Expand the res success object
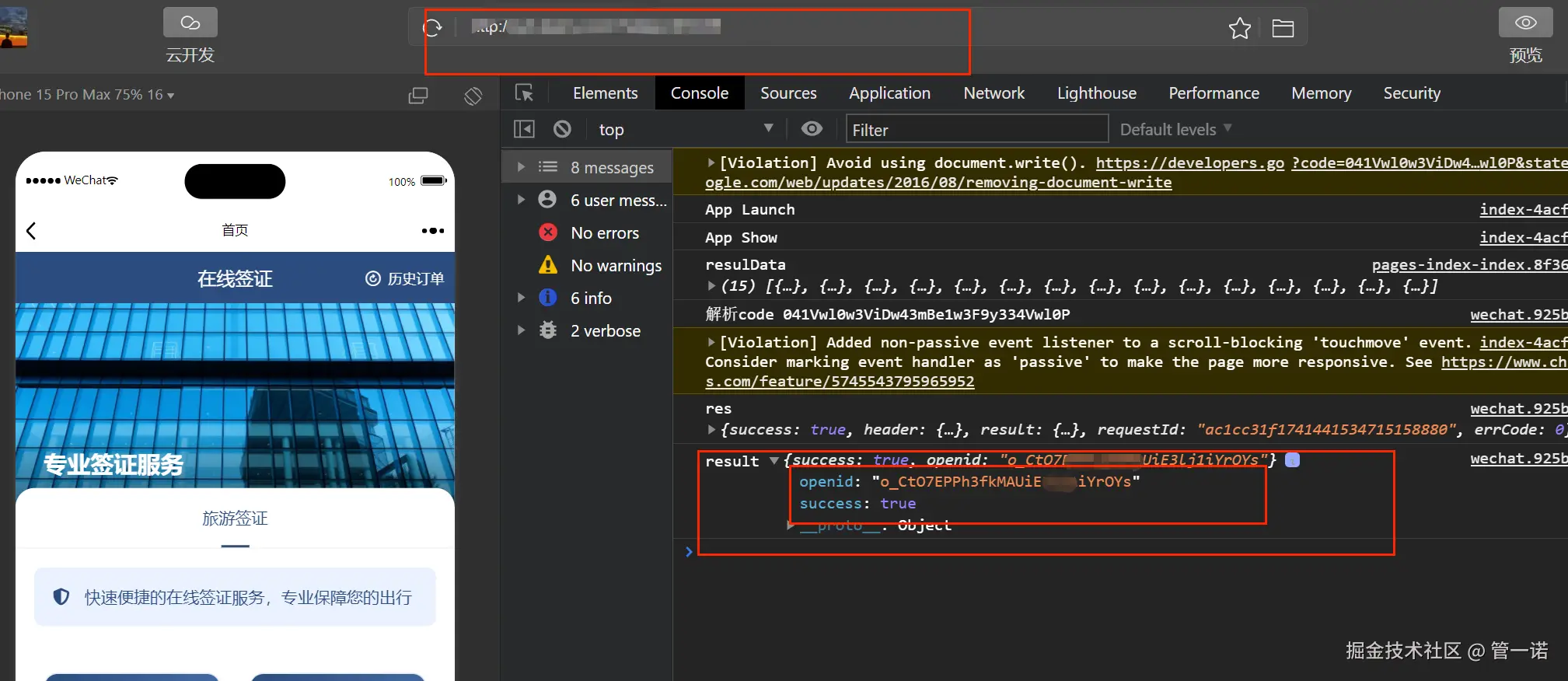The height and width of the screenshot is (681, 1568). [x=711, y=429]
